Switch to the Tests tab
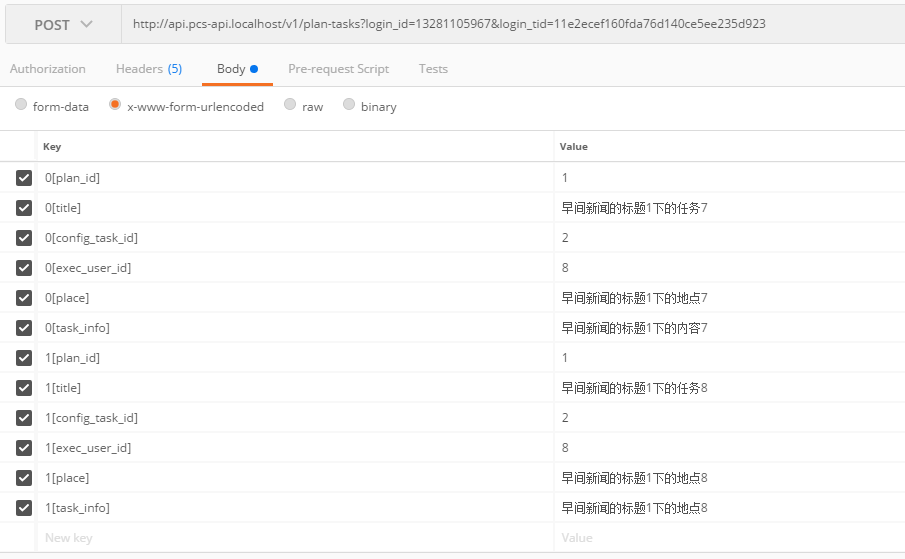This screenshot has height=559, width=905. (x=433, y=69)
